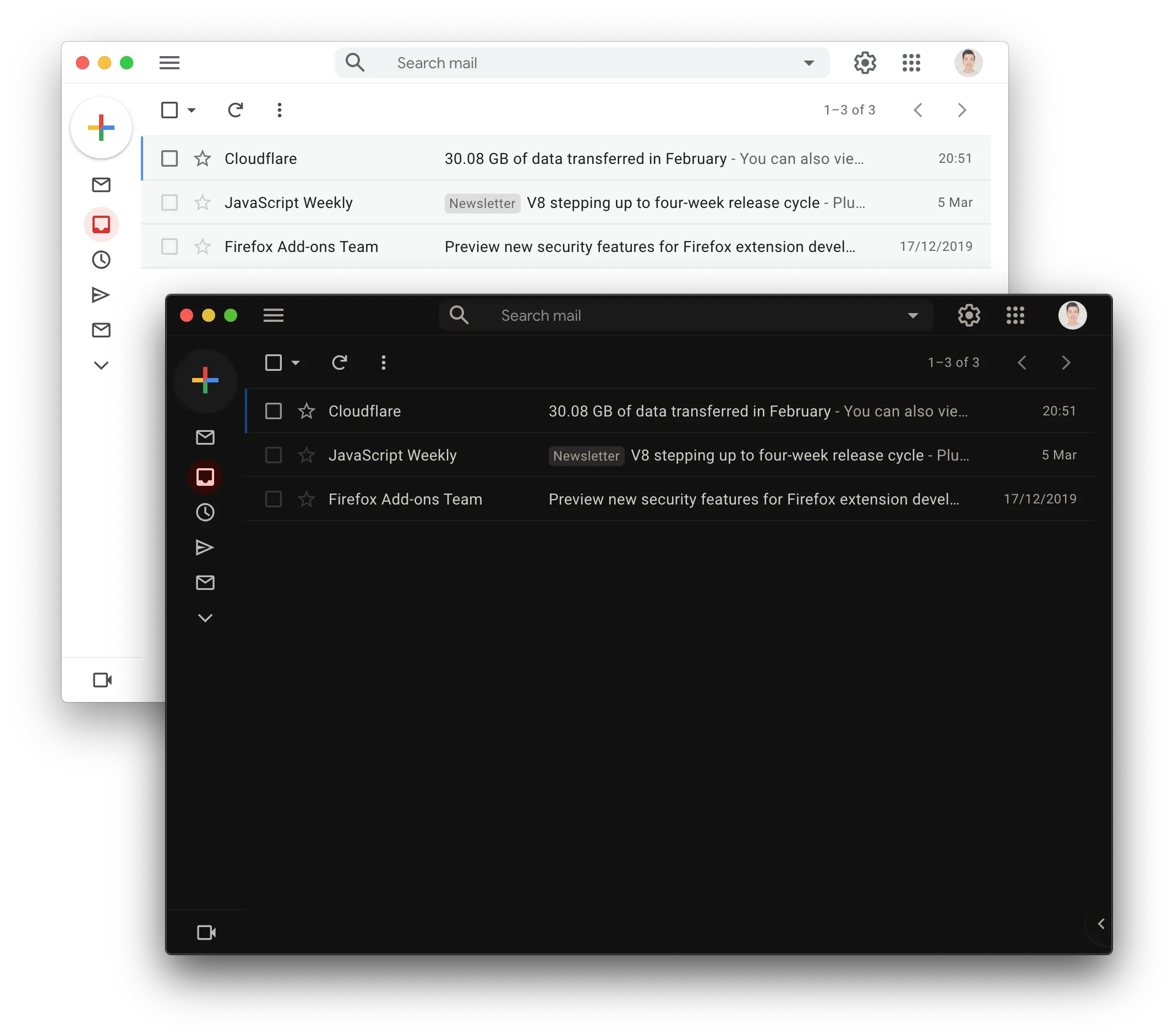Open Sent mail from the dark sidebar

pos(205,547)
